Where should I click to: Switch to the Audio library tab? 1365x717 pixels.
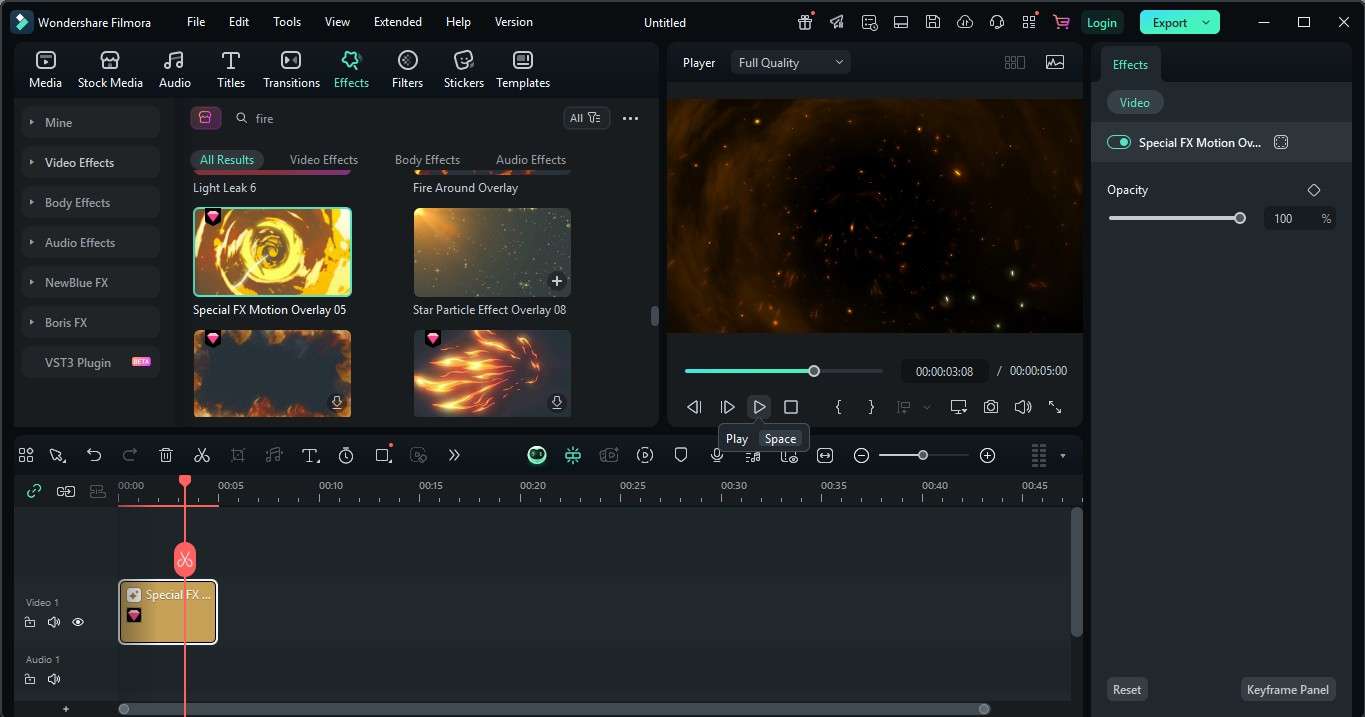[174, 70]
